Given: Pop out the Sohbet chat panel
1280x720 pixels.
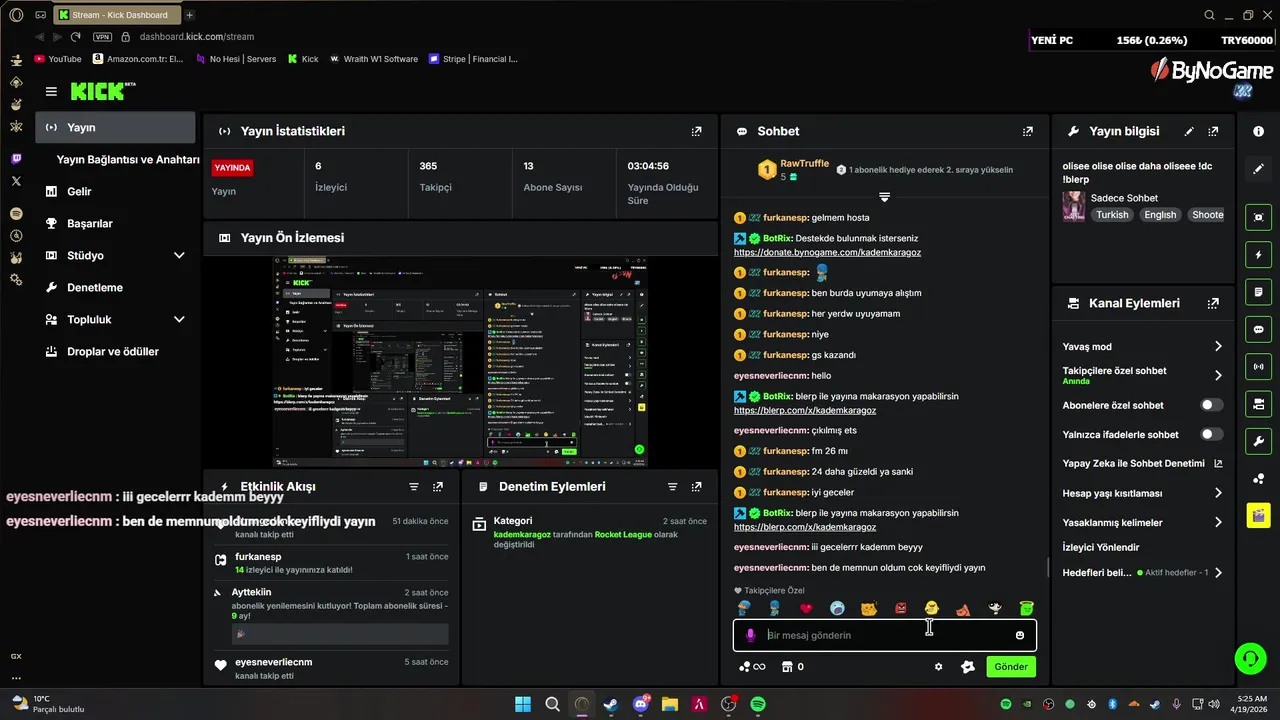Looking at the screenshot, I should 1027,131.
